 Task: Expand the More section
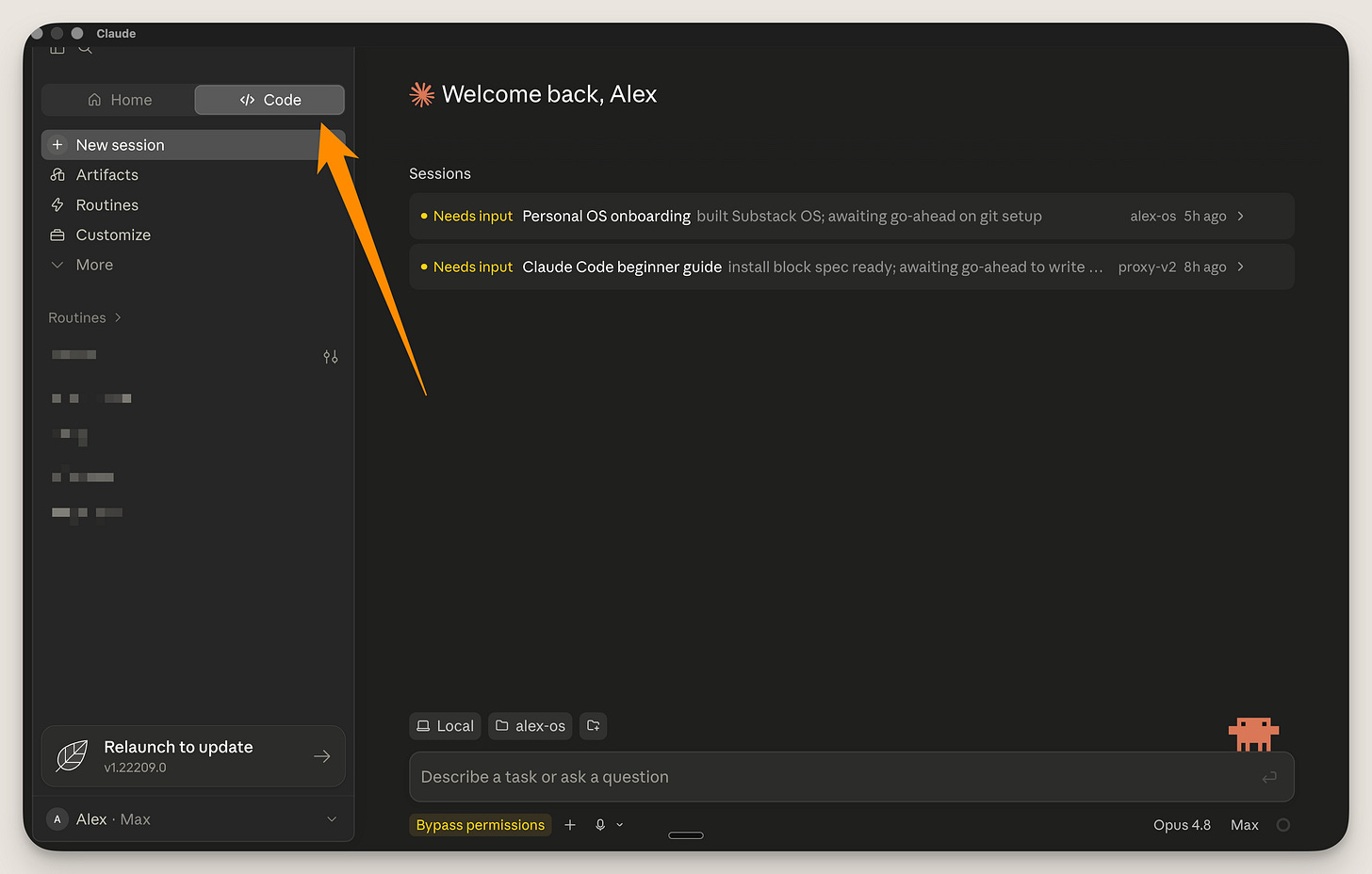192,266
